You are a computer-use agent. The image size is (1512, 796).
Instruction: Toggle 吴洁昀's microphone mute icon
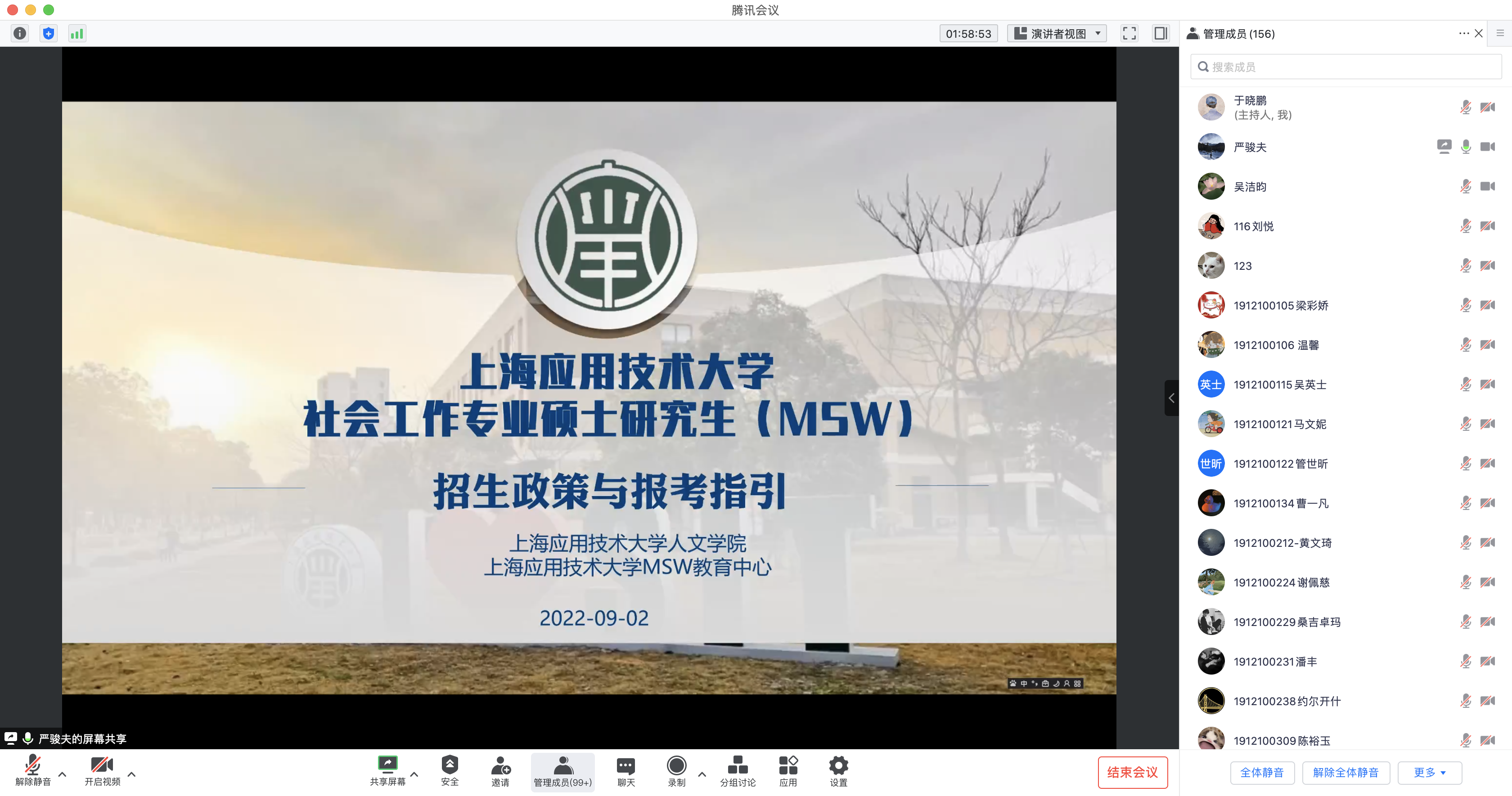pyautogui.click(x=1466, y=187)
